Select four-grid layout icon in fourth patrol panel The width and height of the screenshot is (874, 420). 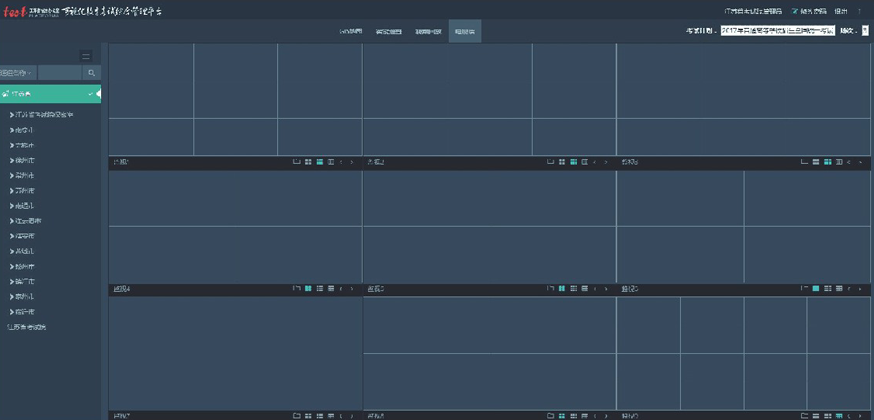click(x=308, y=289)
